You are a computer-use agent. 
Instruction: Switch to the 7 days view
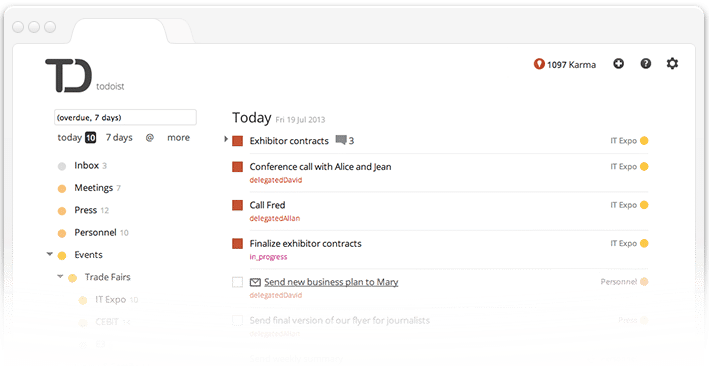point(119,138)
